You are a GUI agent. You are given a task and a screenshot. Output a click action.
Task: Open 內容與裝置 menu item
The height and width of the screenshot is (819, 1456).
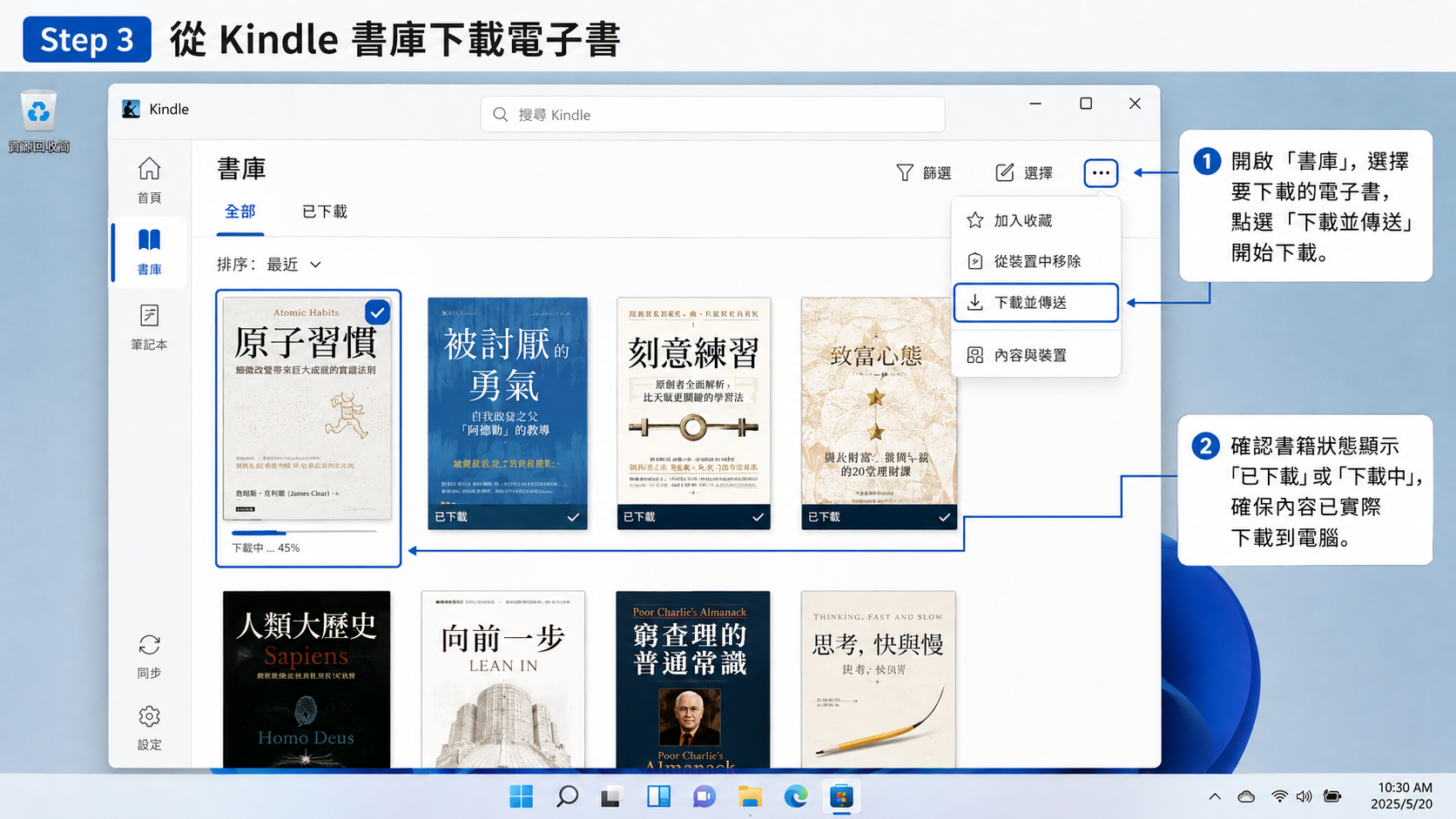click(x=1035, y=355)
